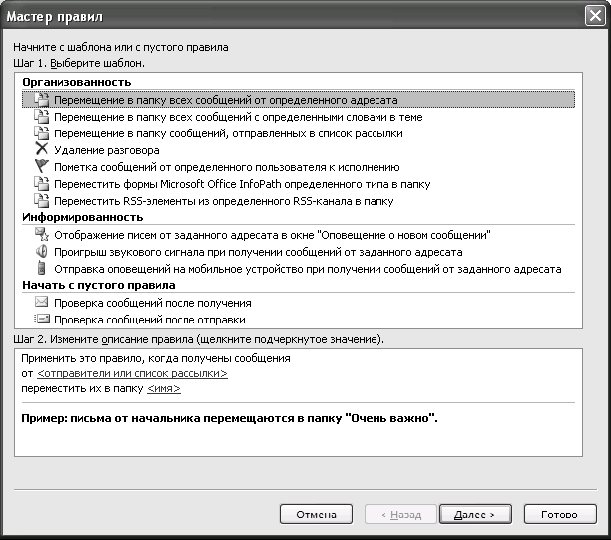Click the X icon for Удаление разговора

41,150
